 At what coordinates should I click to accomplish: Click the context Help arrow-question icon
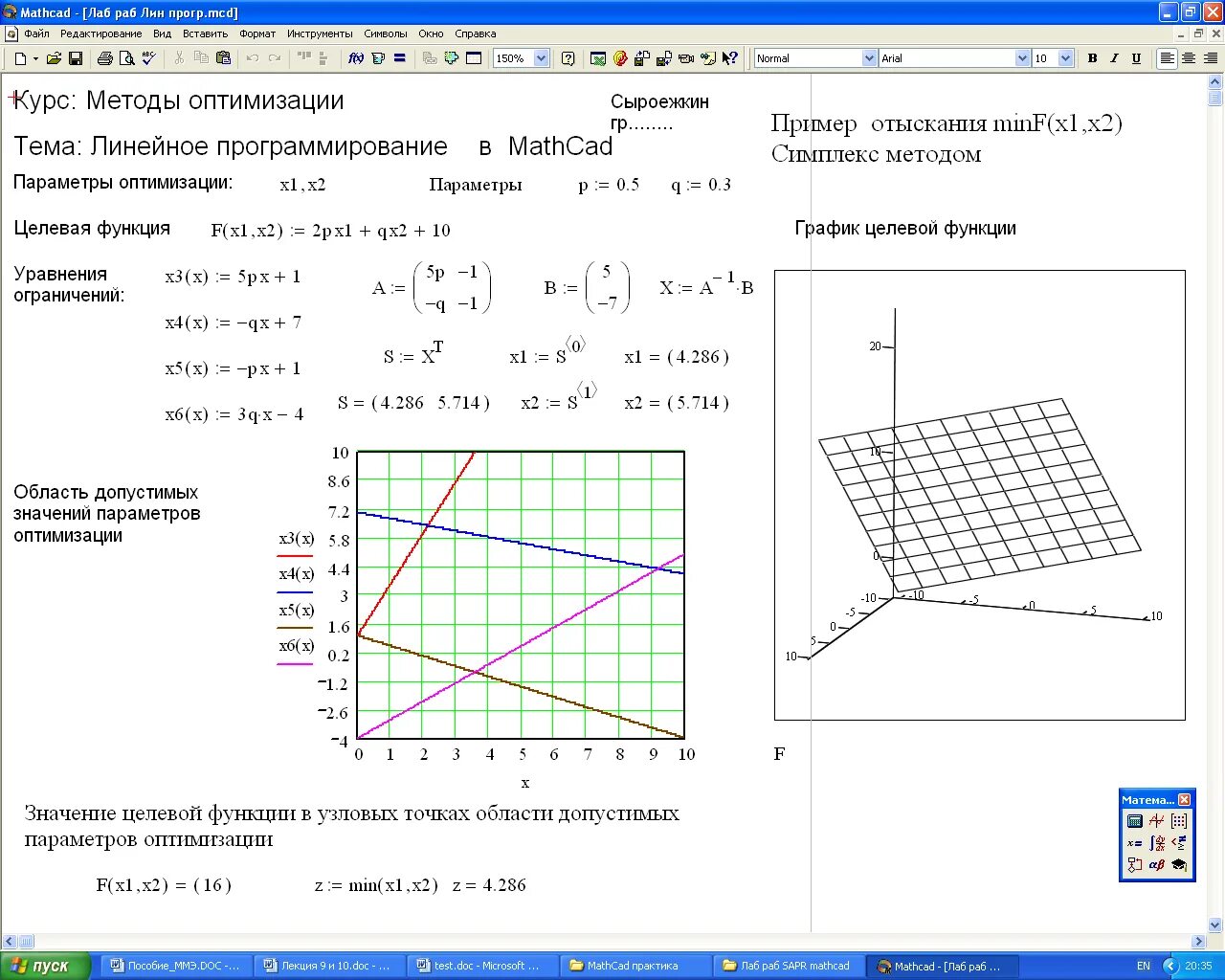point(730,58)
